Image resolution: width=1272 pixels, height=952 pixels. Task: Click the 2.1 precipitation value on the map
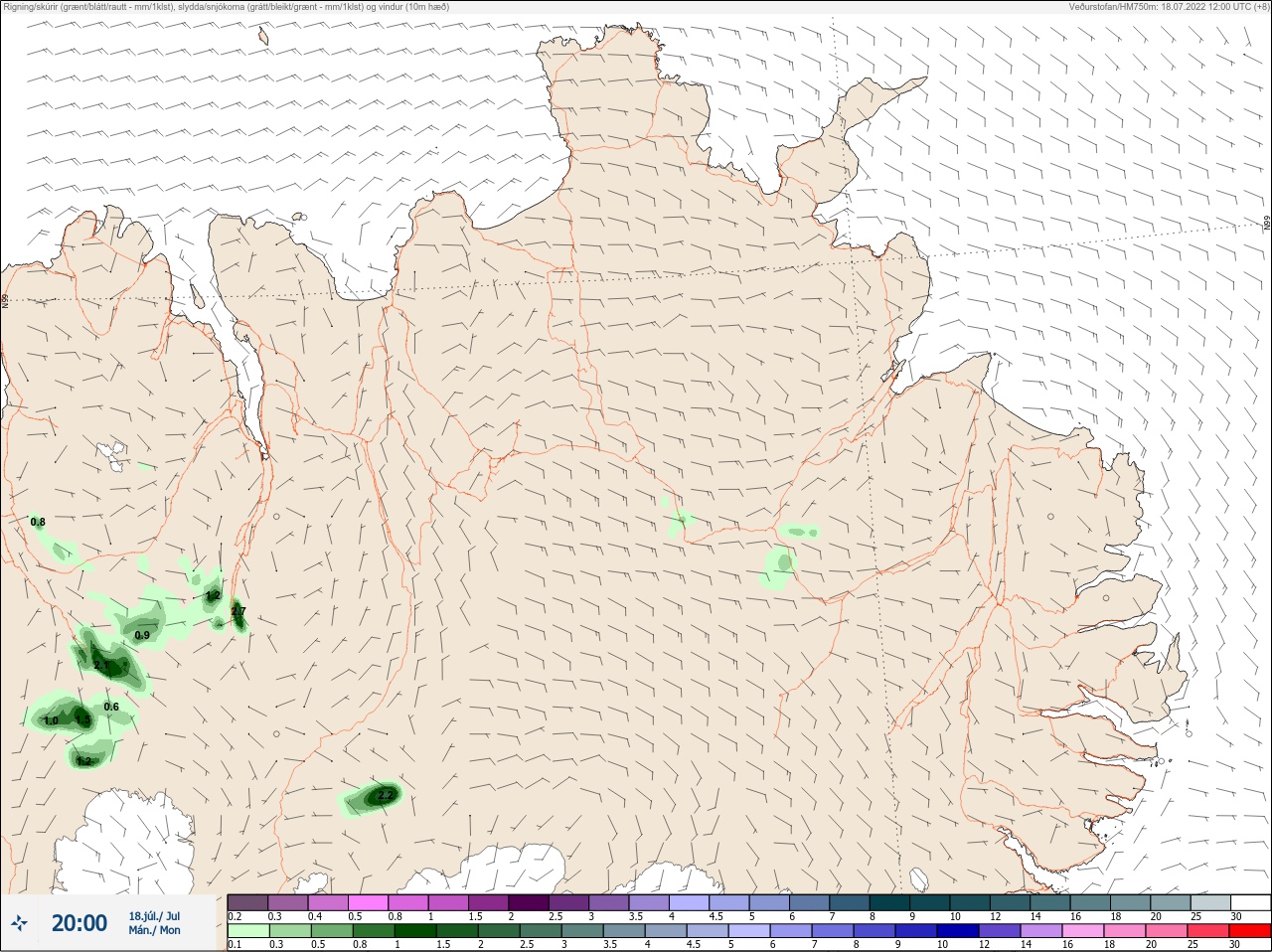100,666
